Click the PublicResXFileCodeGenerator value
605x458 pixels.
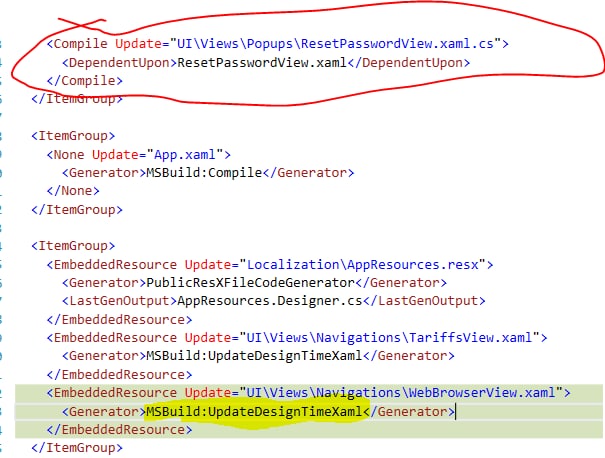250,283
